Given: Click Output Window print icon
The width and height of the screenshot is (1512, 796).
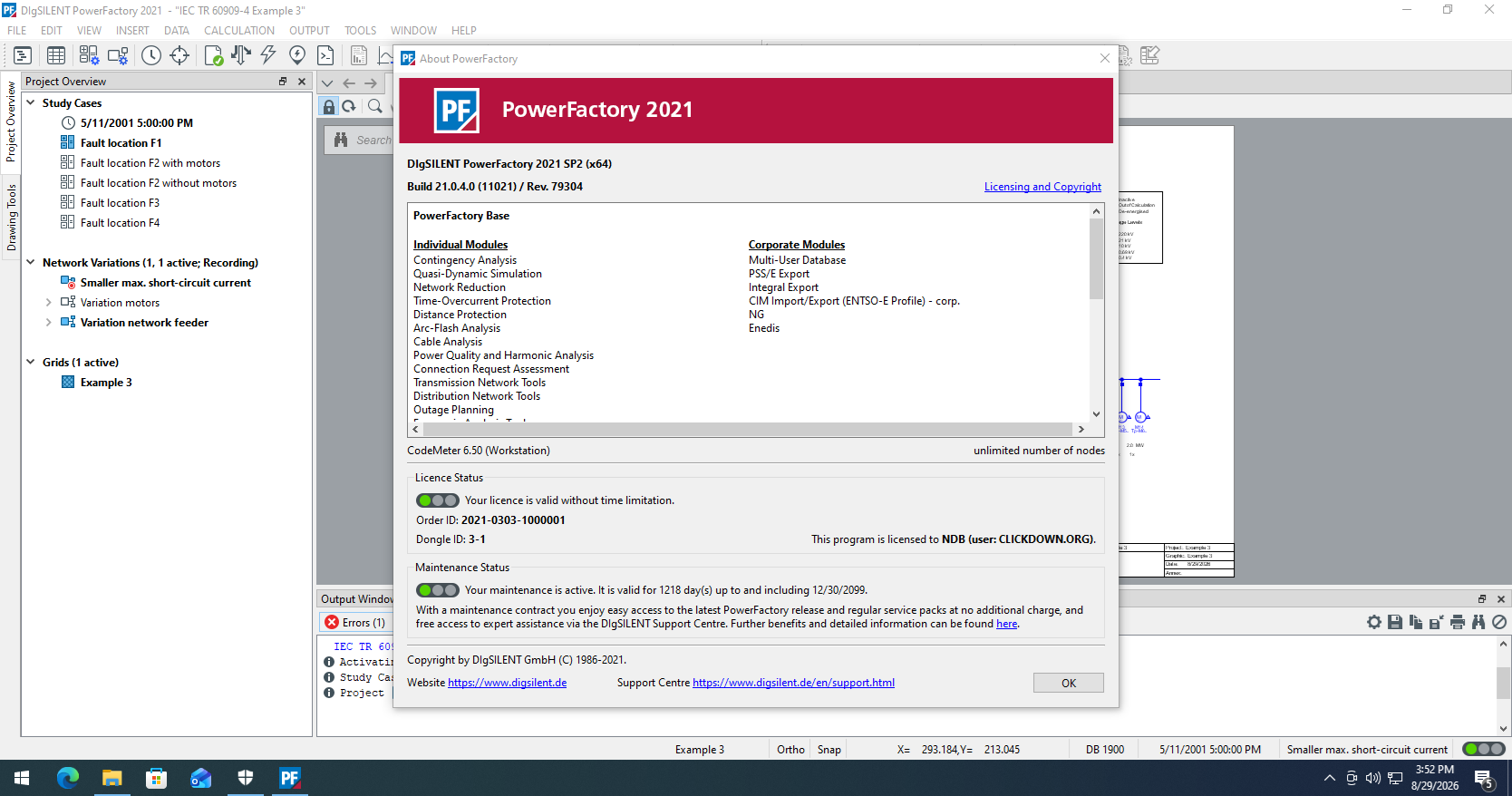Looking at the screenshot, I should coord(1458,622).
